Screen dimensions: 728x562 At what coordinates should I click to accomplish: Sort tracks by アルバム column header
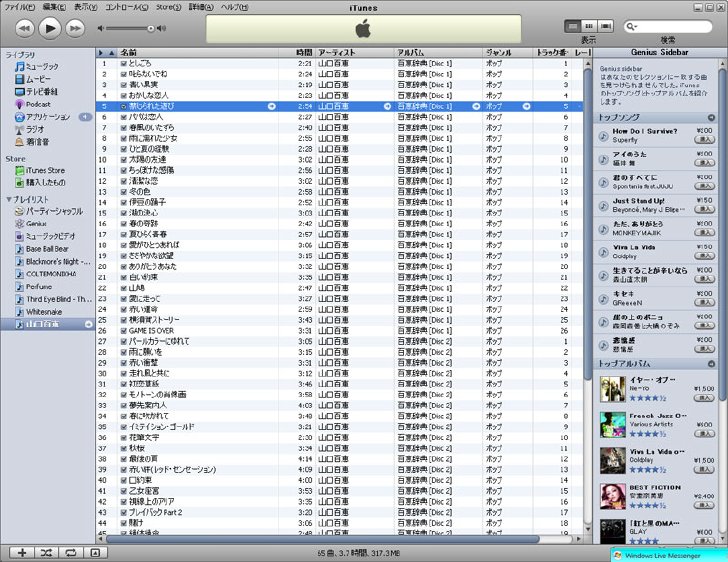[439, 53]
